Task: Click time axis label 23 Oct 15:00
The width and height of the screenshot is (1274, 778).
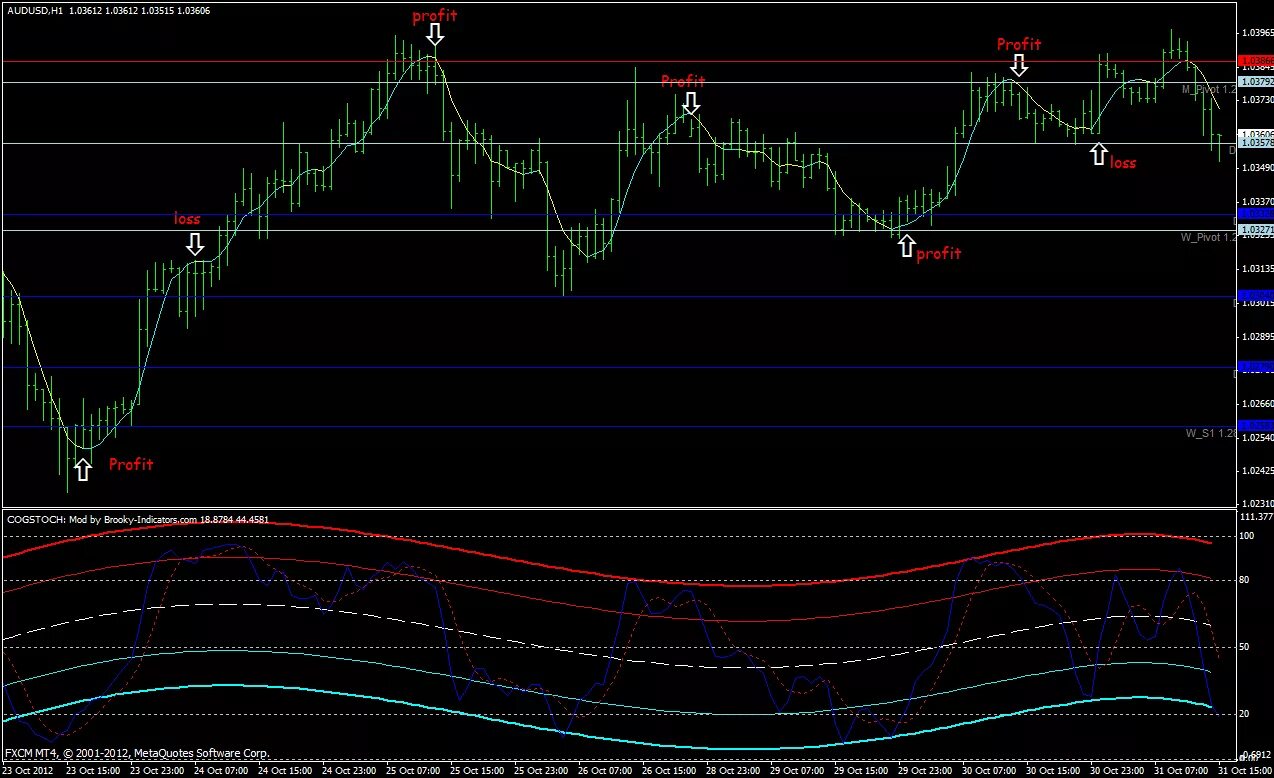Action: tap(93, 771)
